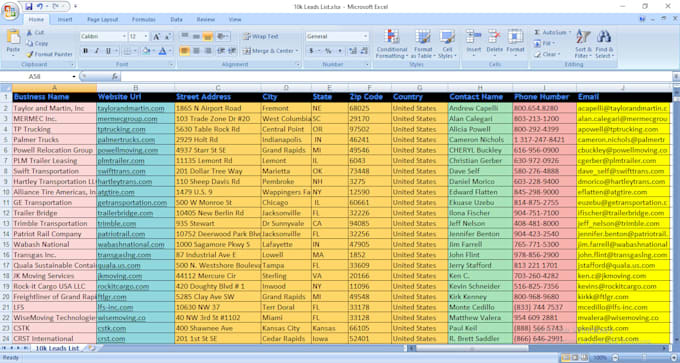The image size is (680, 363).
Task: Set bottom vertical alignment
Action: tap(208, 36)
